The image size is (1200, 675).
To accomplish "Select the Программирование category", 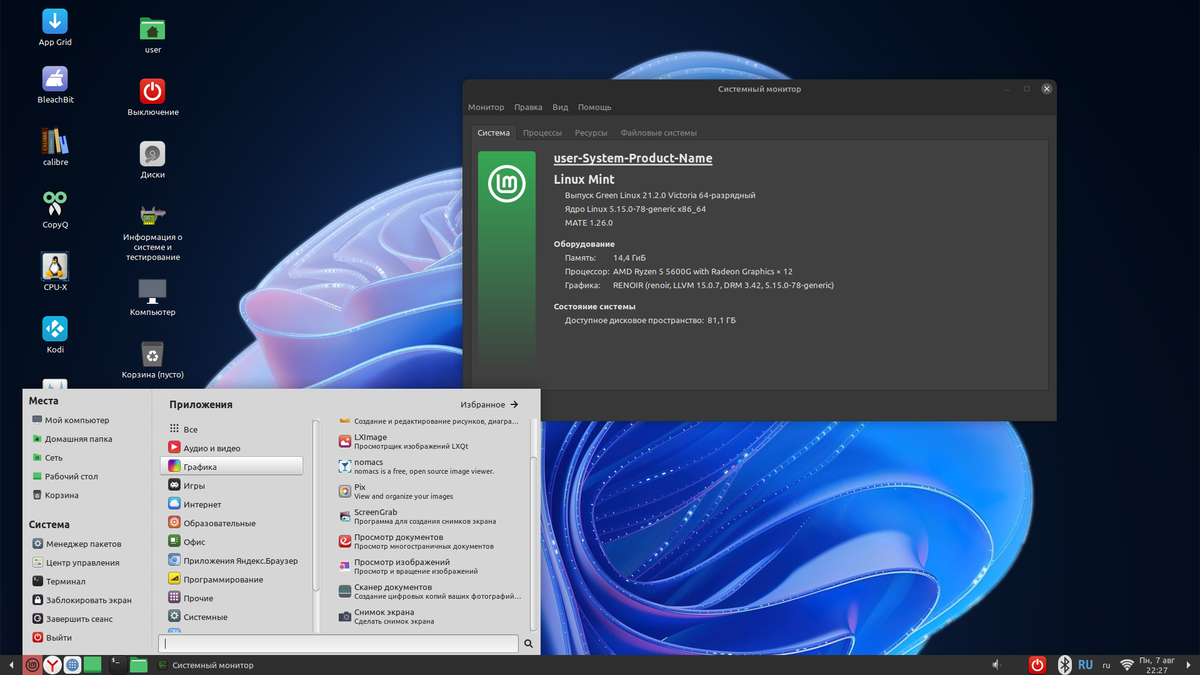I will pyautogui.click(x=231, y=579).
